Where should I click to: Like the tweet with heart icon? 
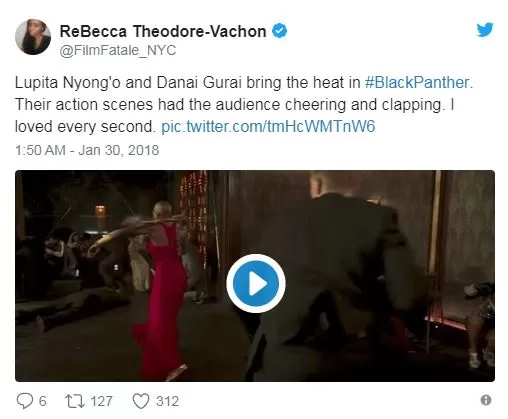141,401
